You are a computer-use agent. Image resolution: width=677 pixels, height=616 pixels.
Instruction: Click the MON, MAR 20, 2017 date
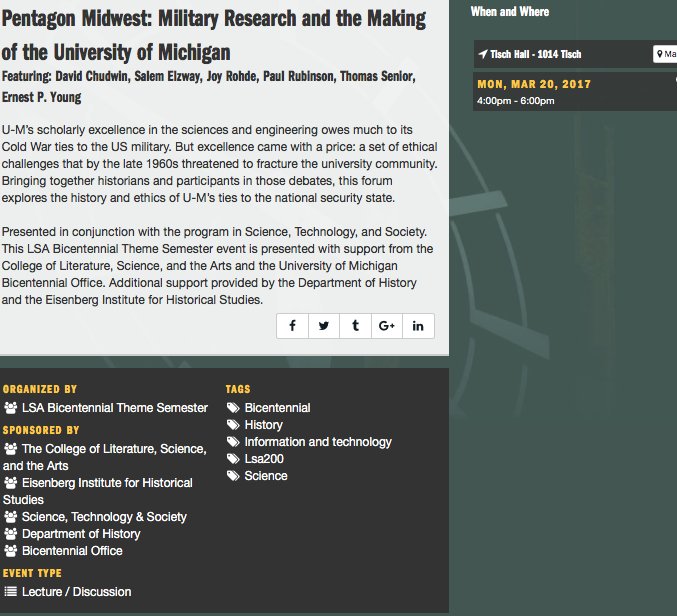(534, 84)
